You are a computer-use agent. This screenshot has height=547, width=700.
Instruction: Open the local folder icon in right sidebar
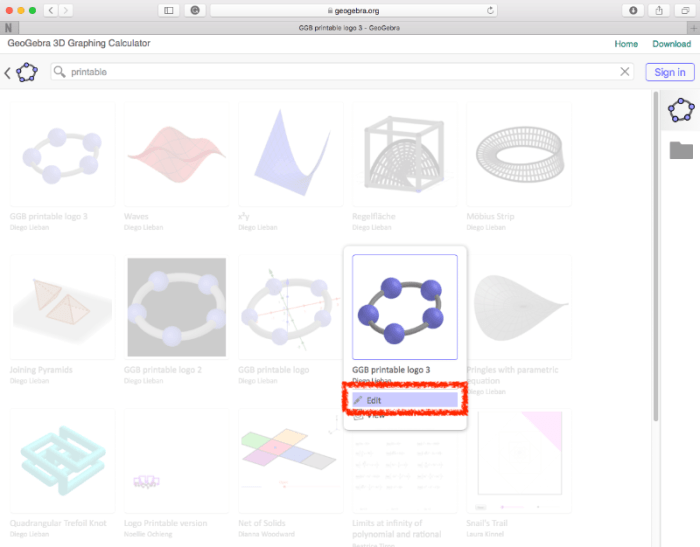[681, 150]
